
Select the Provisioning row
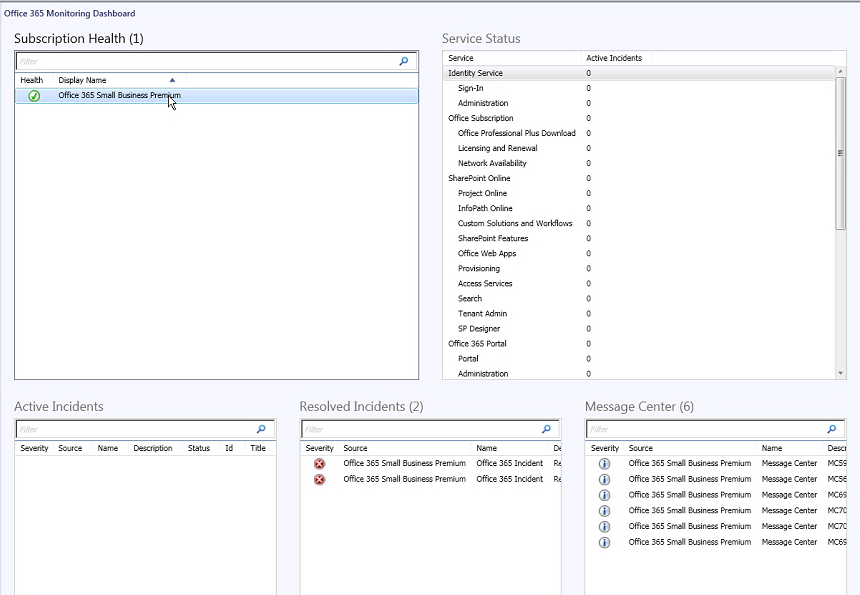(639, 269)
